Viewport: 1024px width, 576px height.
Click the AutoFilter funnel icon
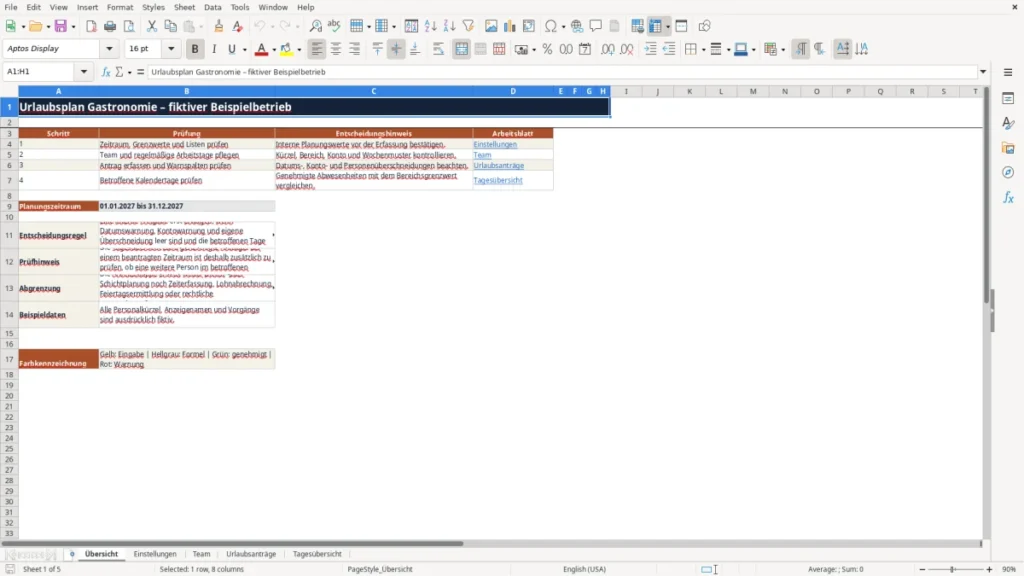(x=468, y=26)
